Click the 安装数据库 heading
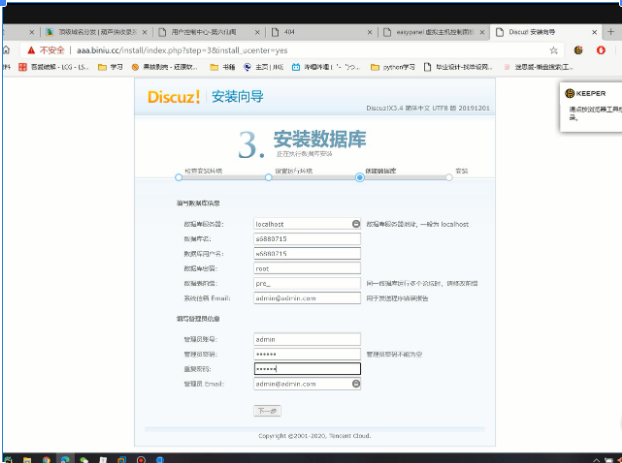Viewport: 622px width, 463px height. pyautogui.click(x=319, y=139)
